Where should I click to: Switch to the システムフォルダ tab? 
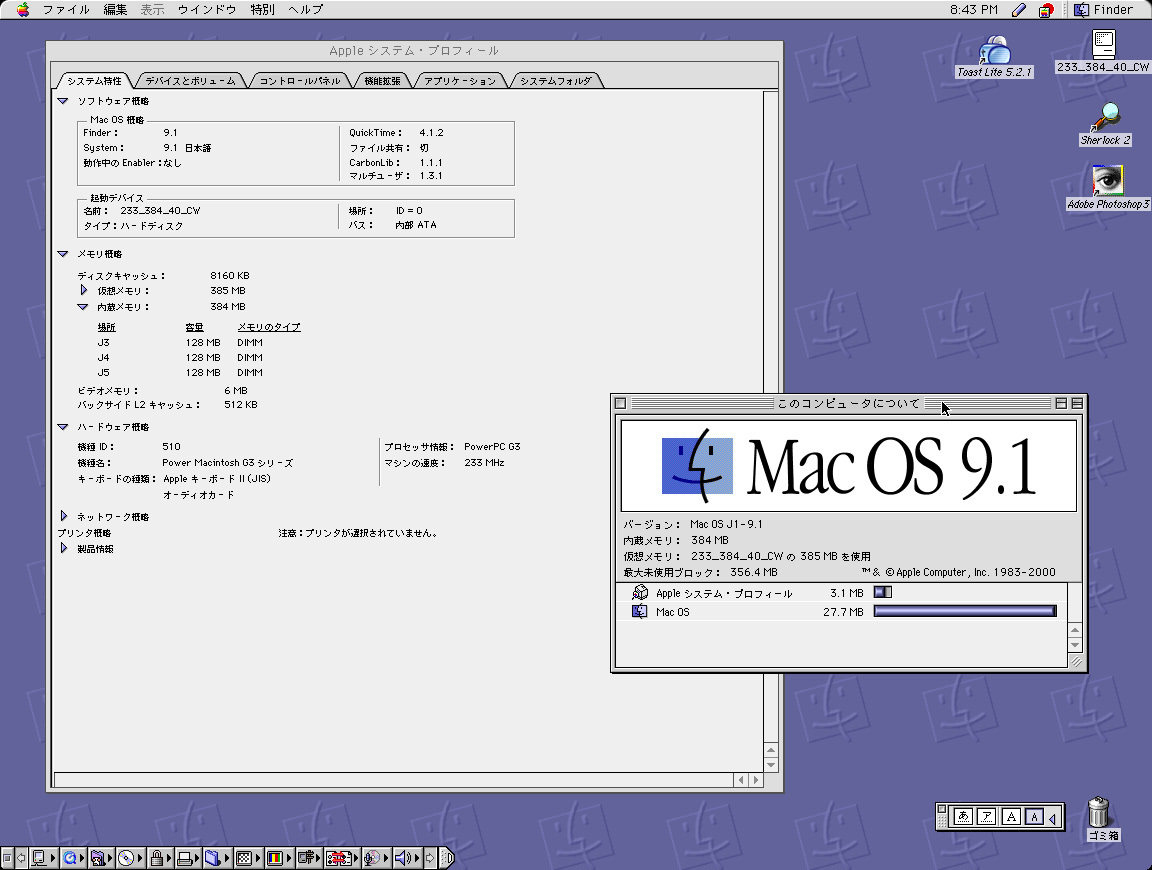pos(555,81)
